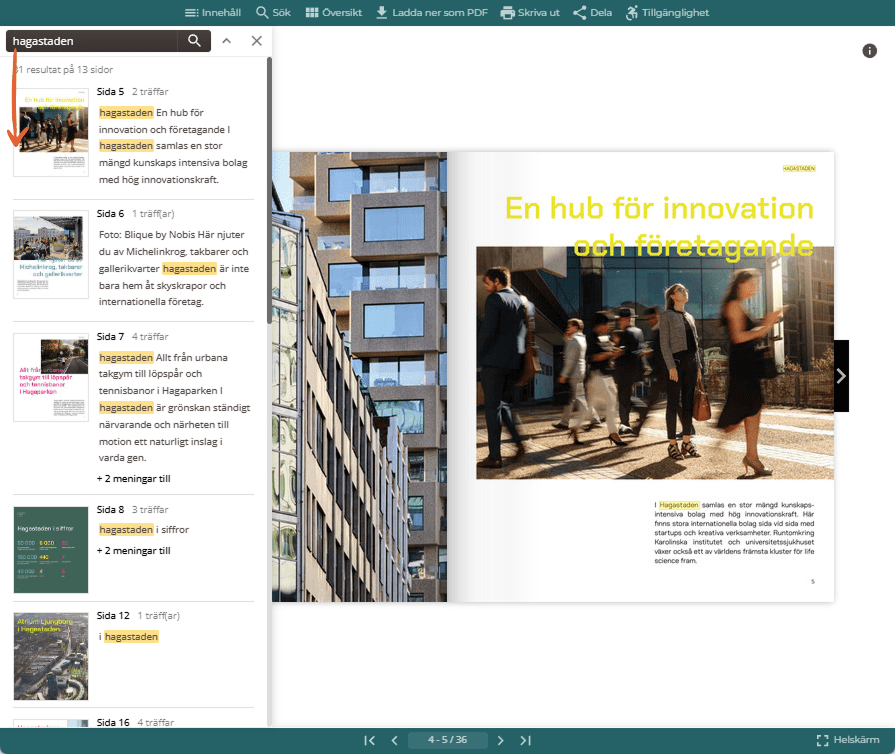Click the 'Foto: Blique by Nobis' result snippet
Screen dimensions: 895x754
click(x=174, y=268)
